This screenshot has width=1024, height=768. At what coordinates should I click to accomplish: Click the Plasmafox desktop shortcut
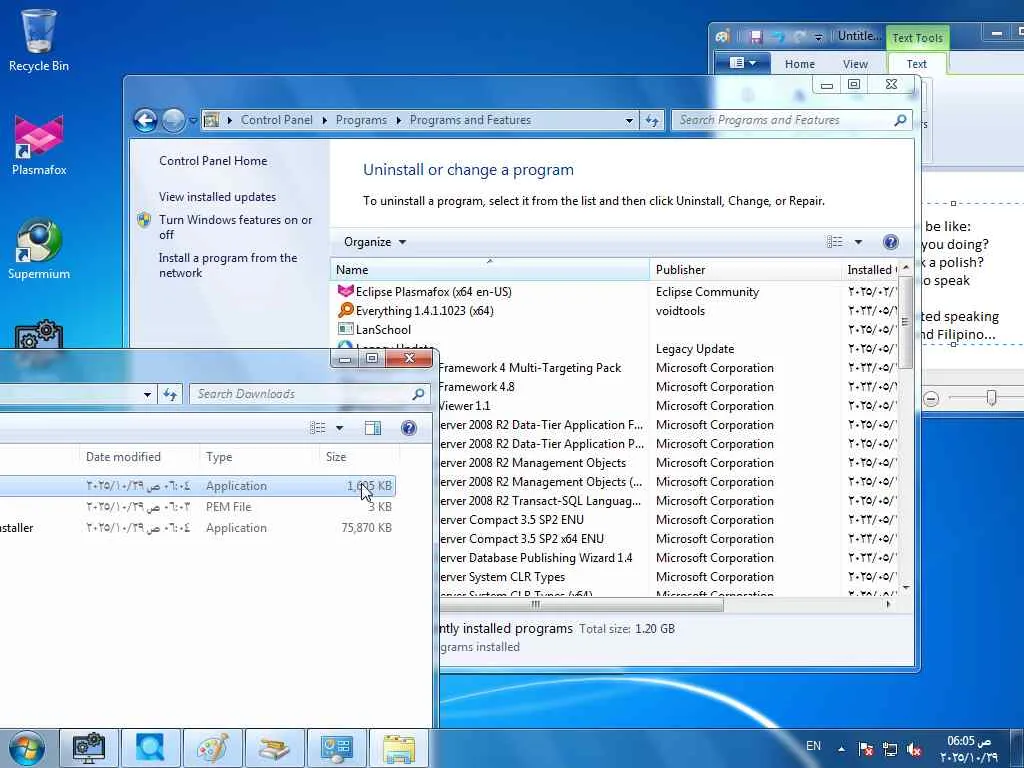39,146
